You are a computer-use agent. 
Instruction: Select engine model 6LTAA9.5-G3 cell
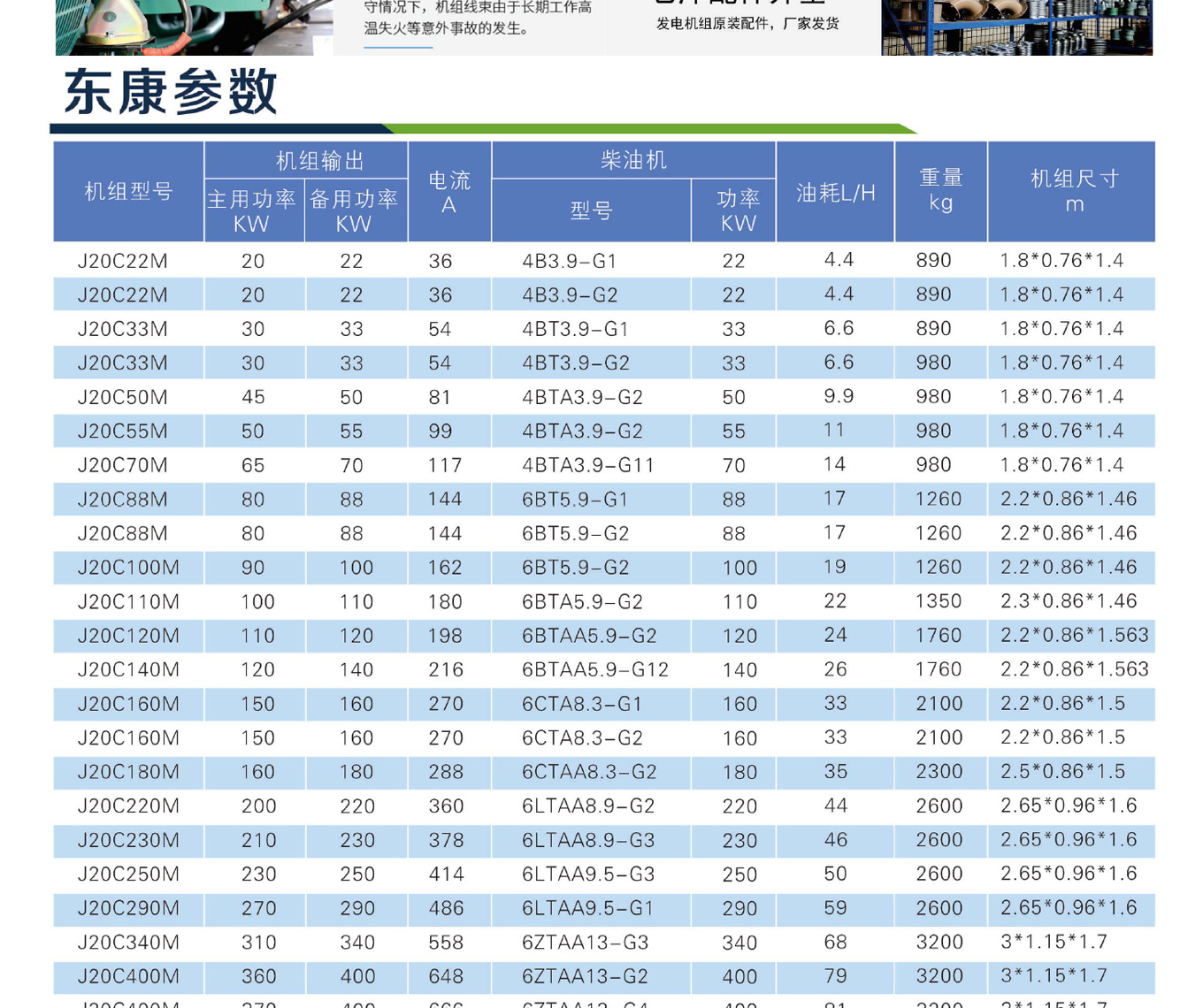point(588,874)
